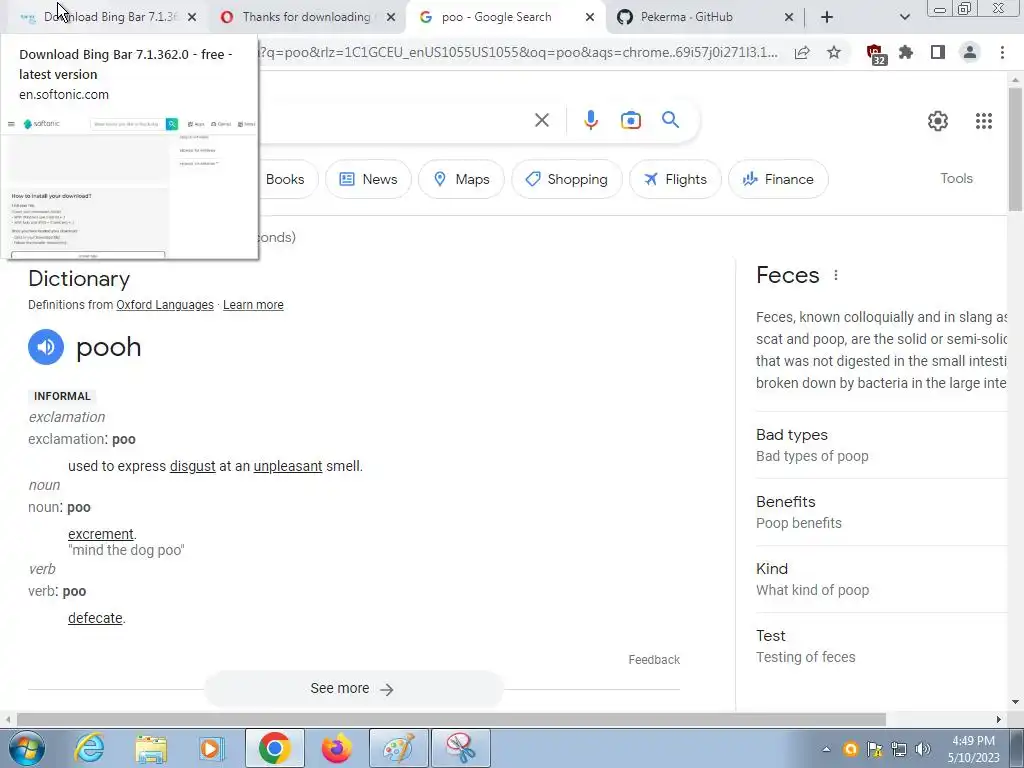Open the excrement definition link
Viewport: 1024px width, 768px height.
point(101,534)
